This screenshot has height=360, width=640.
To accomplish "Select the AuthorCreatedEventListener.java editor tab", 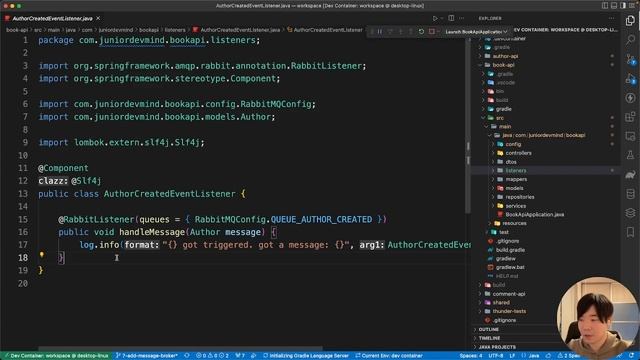I will point(52,18).
